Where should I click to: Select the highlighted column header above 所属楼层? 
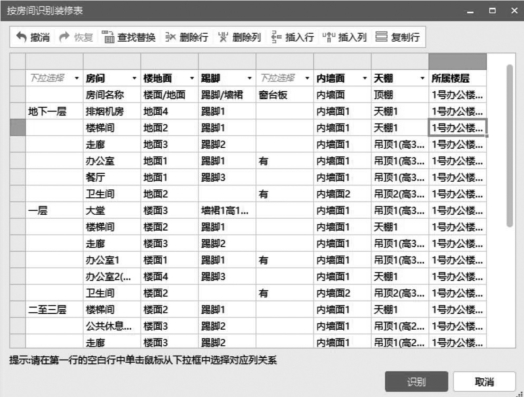pyautogui.click(x=457, y=61)
